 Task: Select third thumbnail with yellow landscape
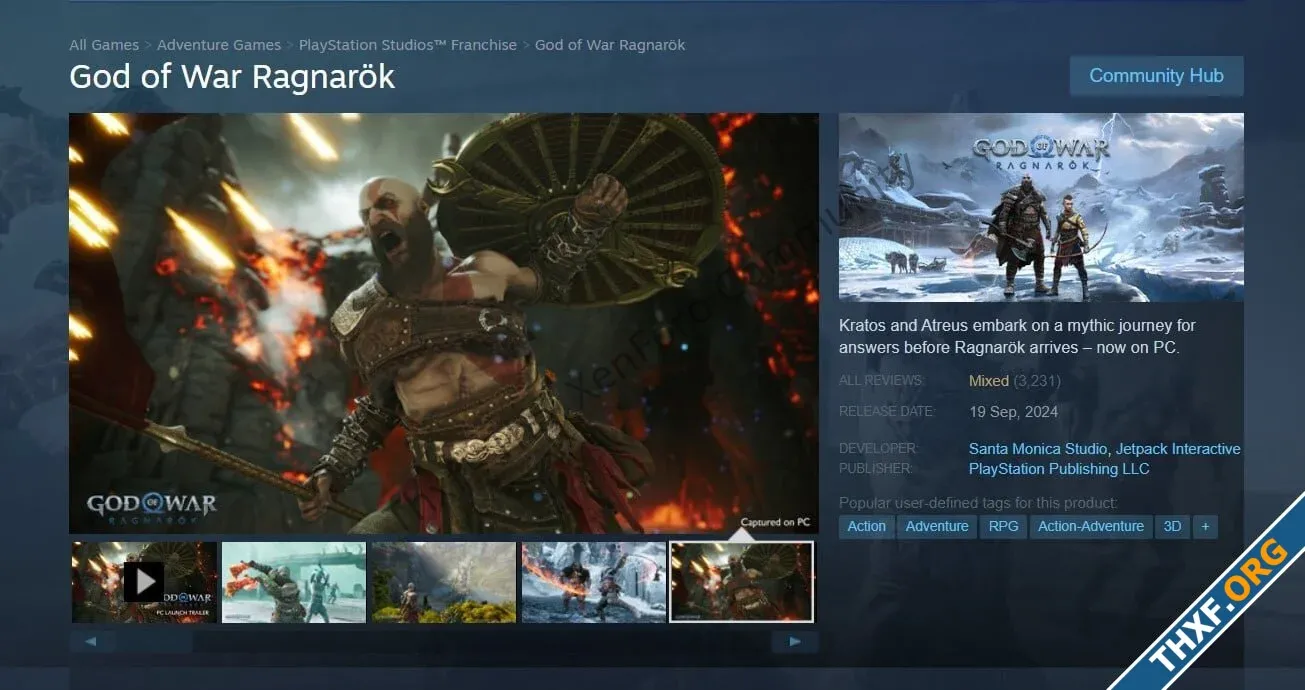[x=444, y=582]
